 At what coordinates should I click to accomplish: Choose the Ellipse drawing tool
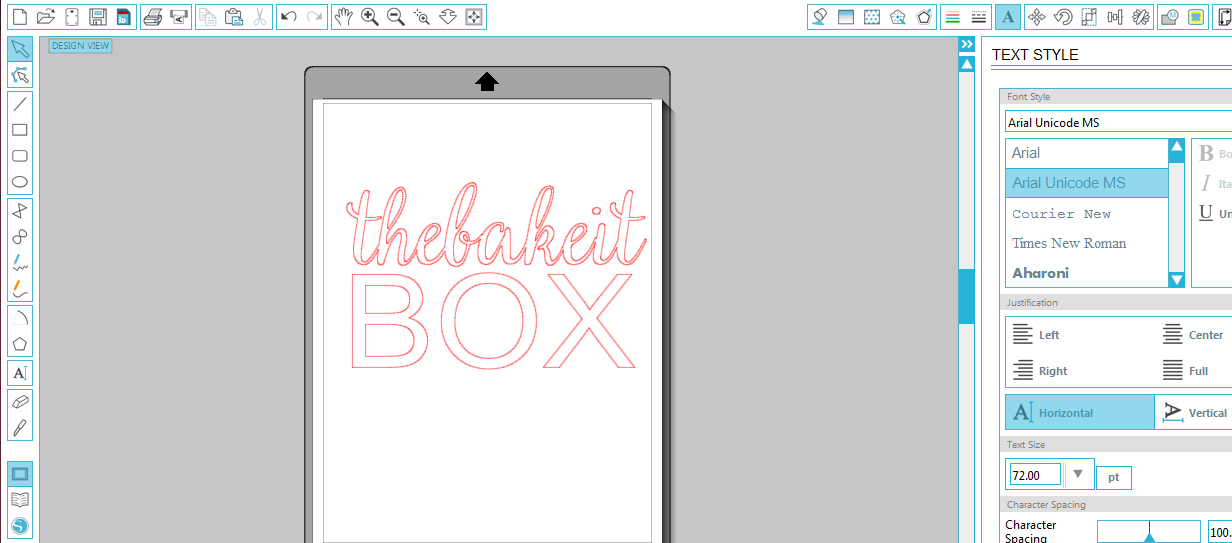pyautogui.click(x=19, y=182)
